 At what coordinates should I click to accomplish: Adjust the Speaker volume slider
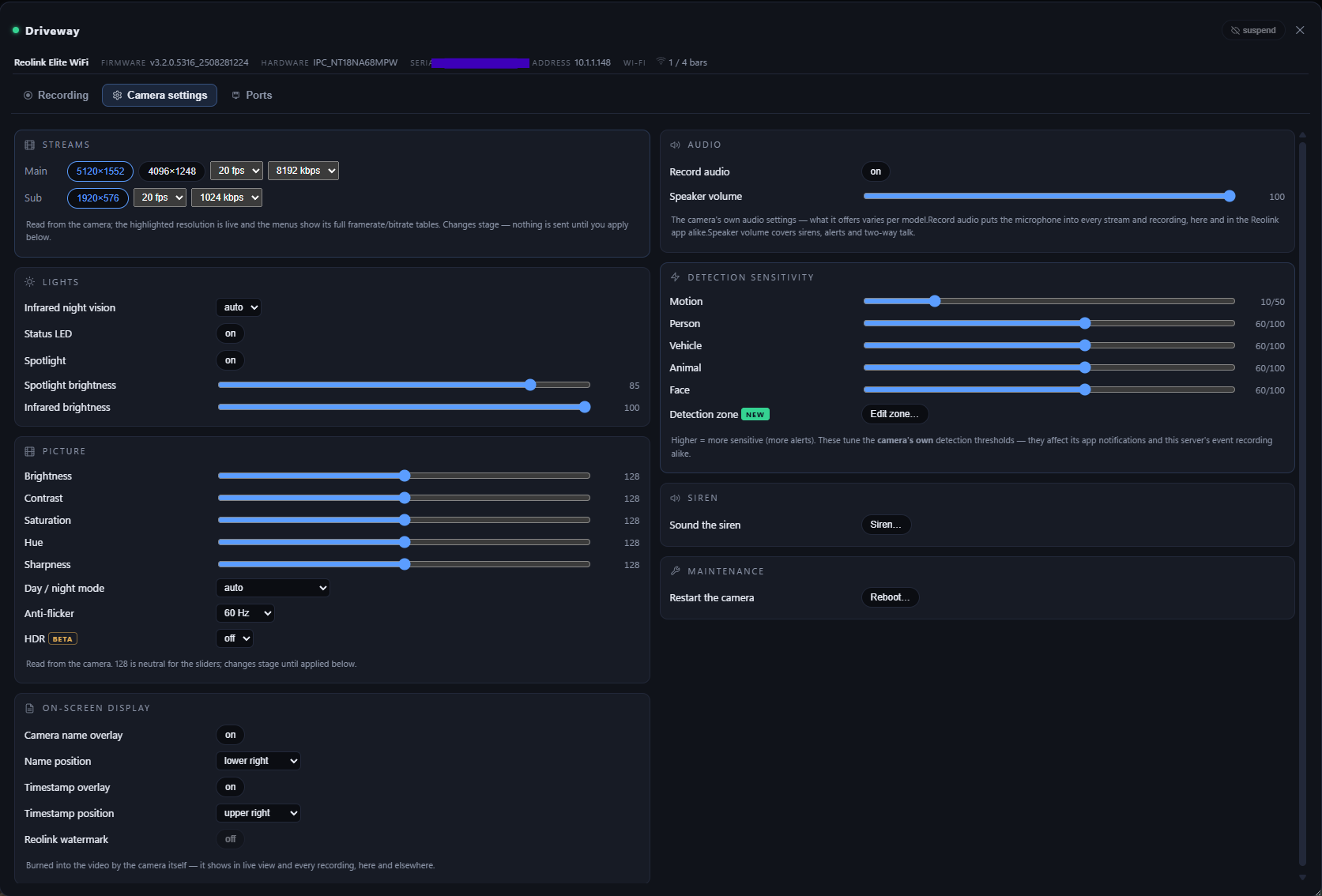(x=1049, y=196)
